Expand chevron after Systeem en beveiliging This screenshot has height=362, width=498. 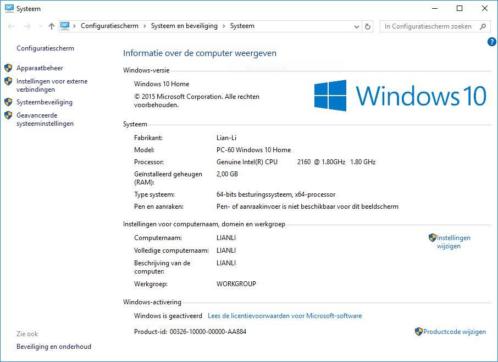click(x=224, y=26)
